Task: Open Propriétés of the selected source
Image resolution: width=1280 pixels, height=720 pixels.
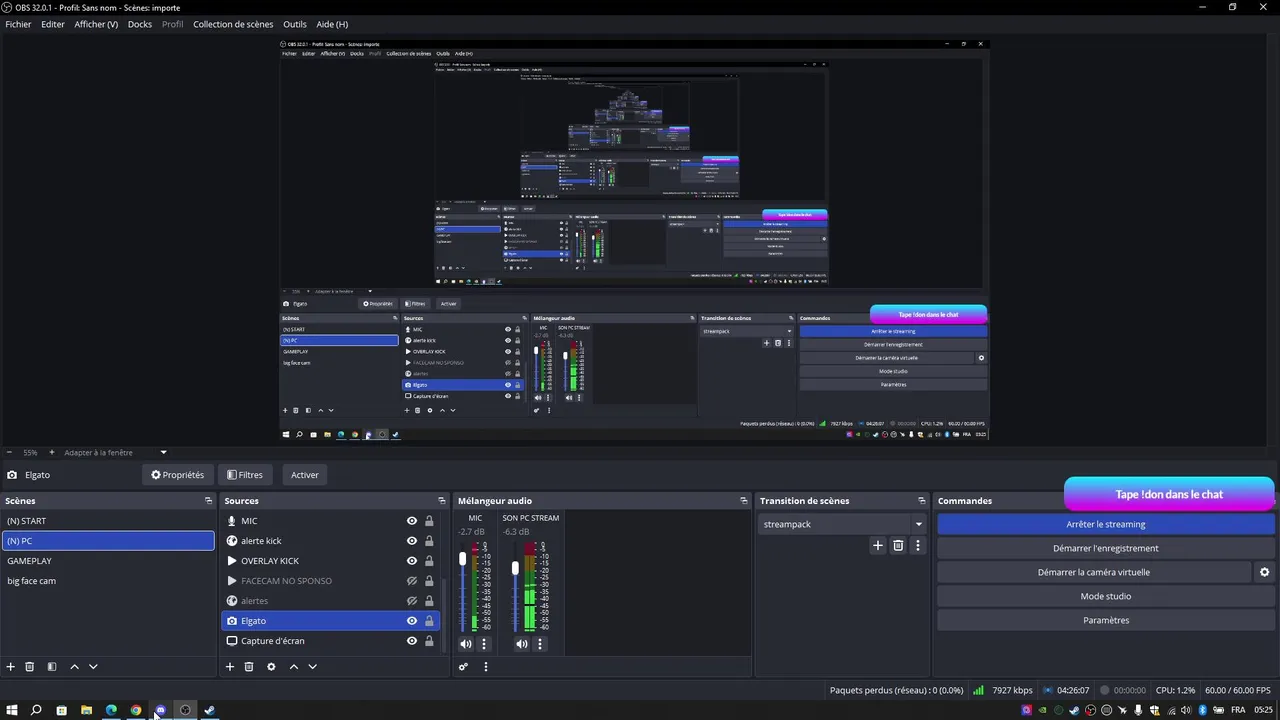Action: [x=177, y=475]
